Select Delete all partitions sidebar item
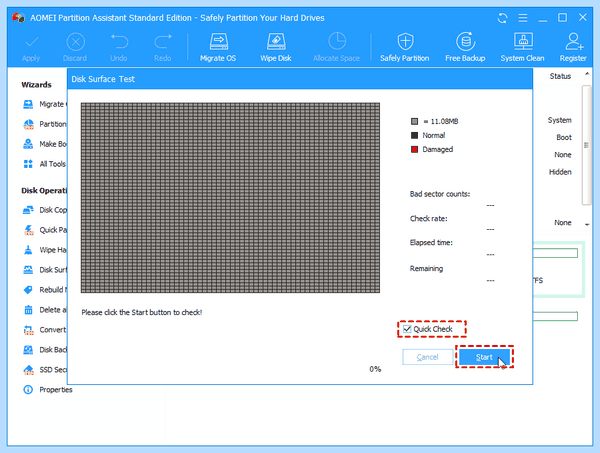 [45, 310]
